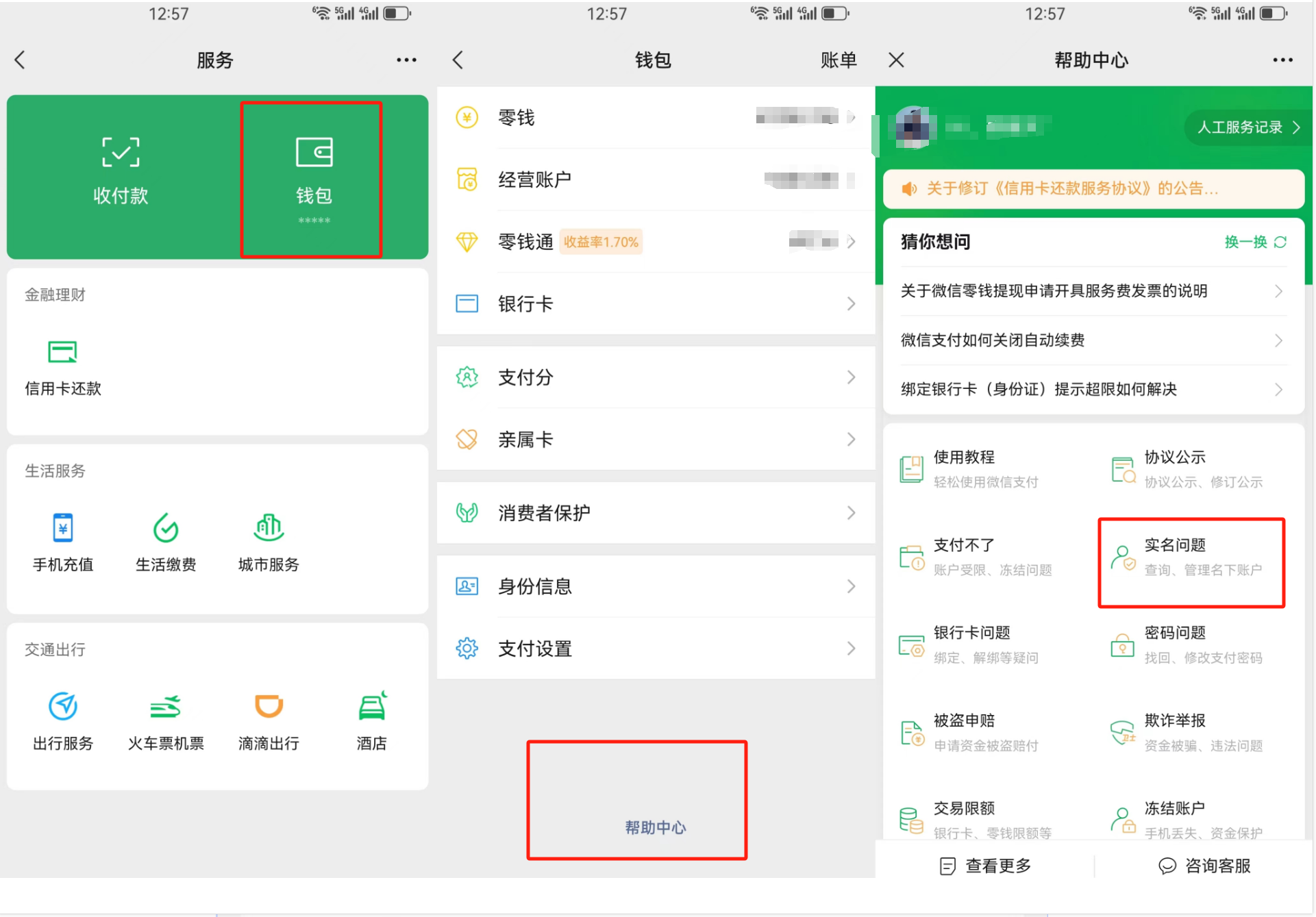
Task: Expand the 银行卡 row chevron
Action: click(x=851, y=303)
